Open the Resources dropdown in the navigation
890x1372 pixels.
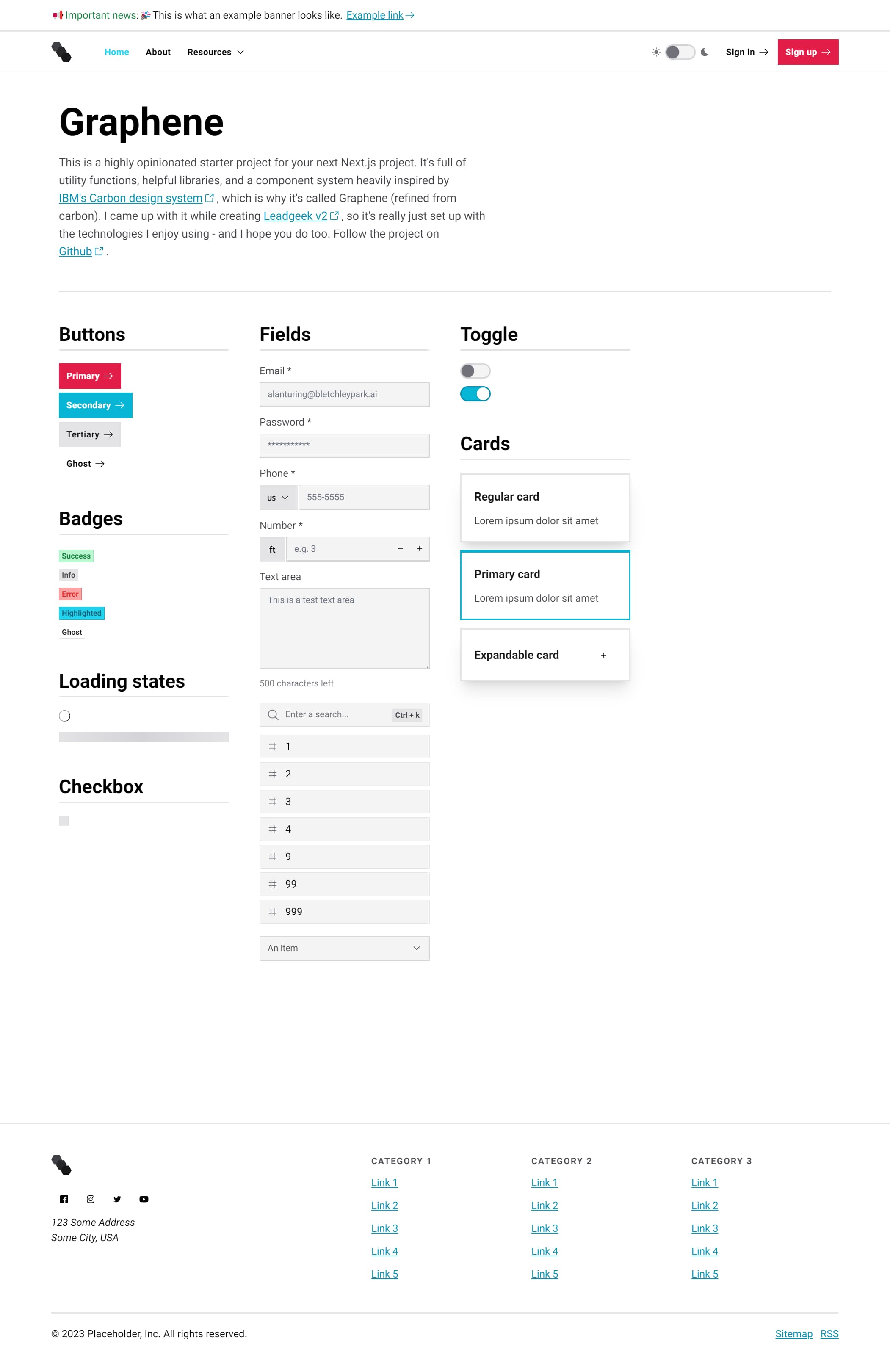tap(216, 52)
